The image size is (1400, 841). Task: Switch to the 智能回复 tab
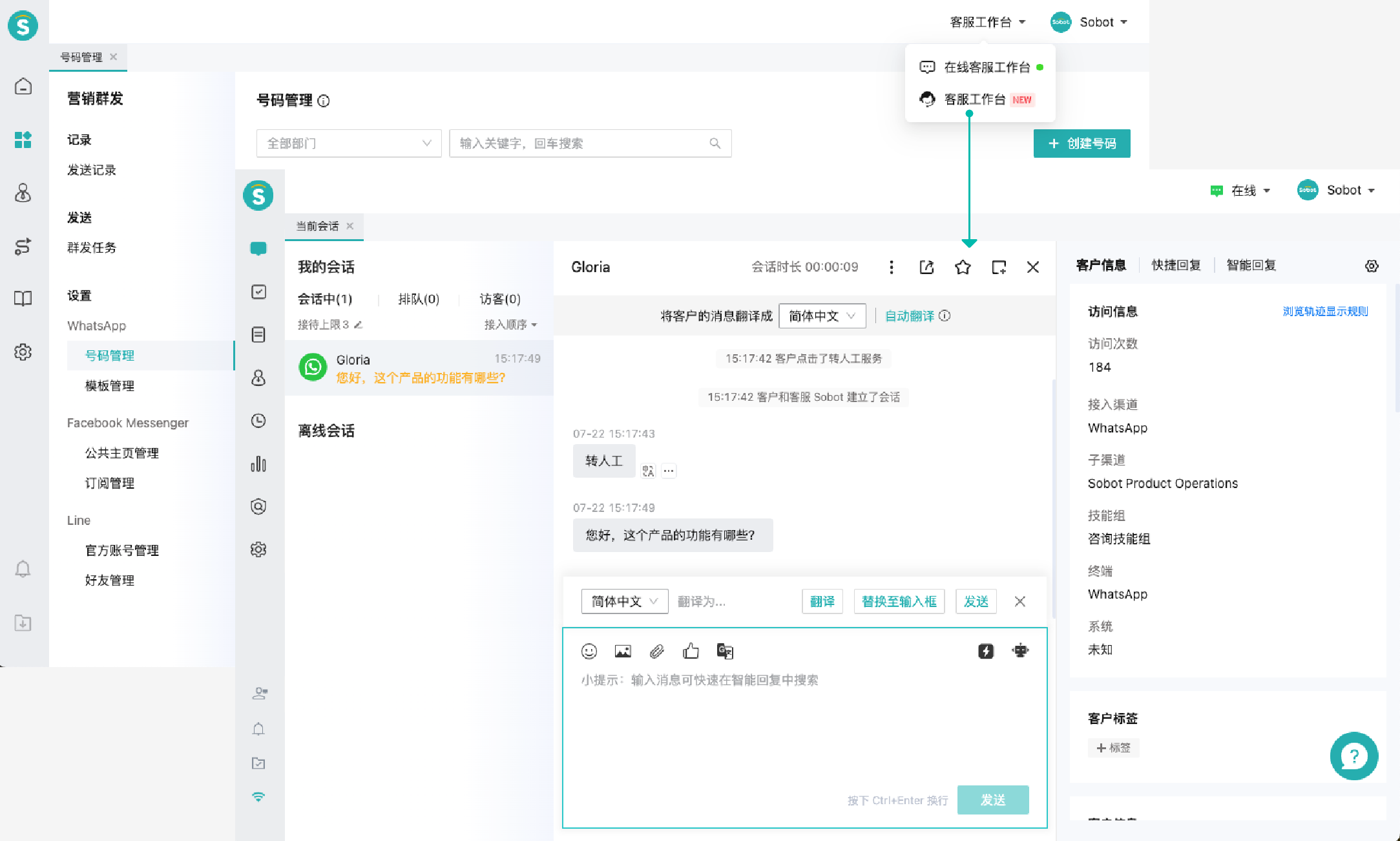tap(1251, 266)
